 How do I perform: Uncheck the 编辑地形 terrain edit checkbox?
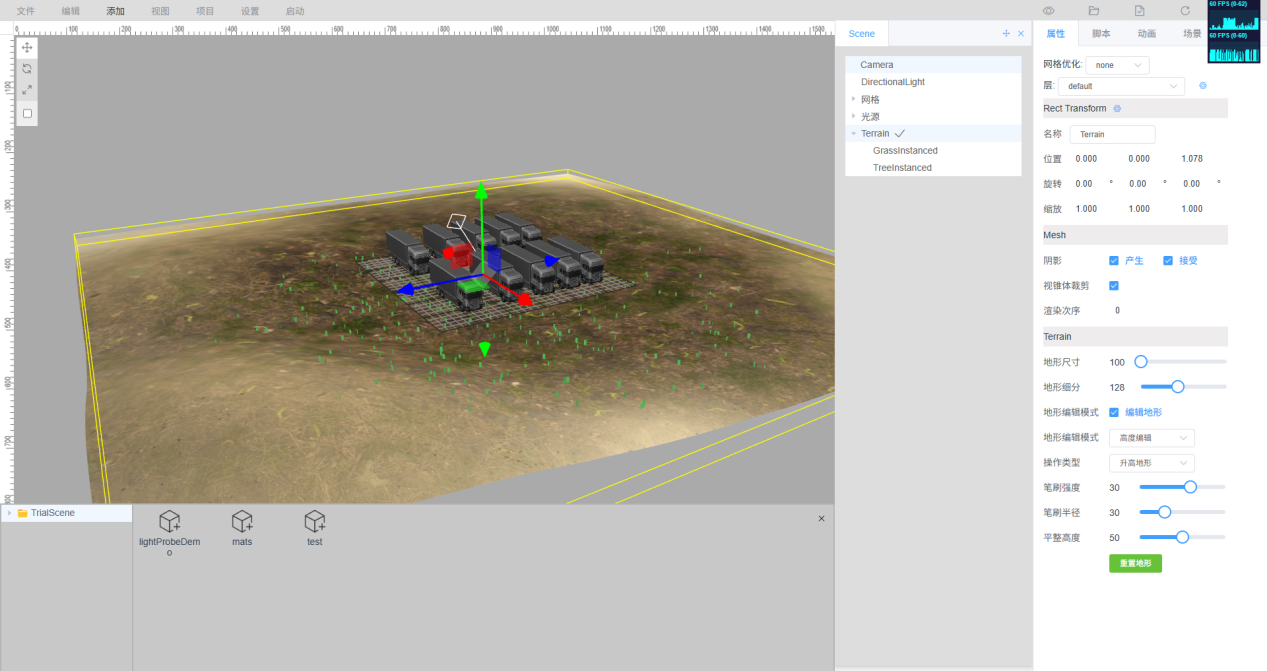click(x=1114, y=412)
